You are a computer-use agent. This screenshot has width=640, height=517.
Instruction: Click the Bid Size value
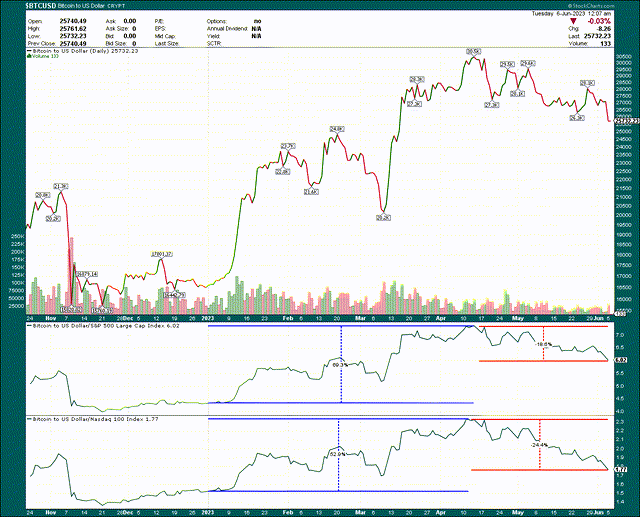[x=134, y=43]
